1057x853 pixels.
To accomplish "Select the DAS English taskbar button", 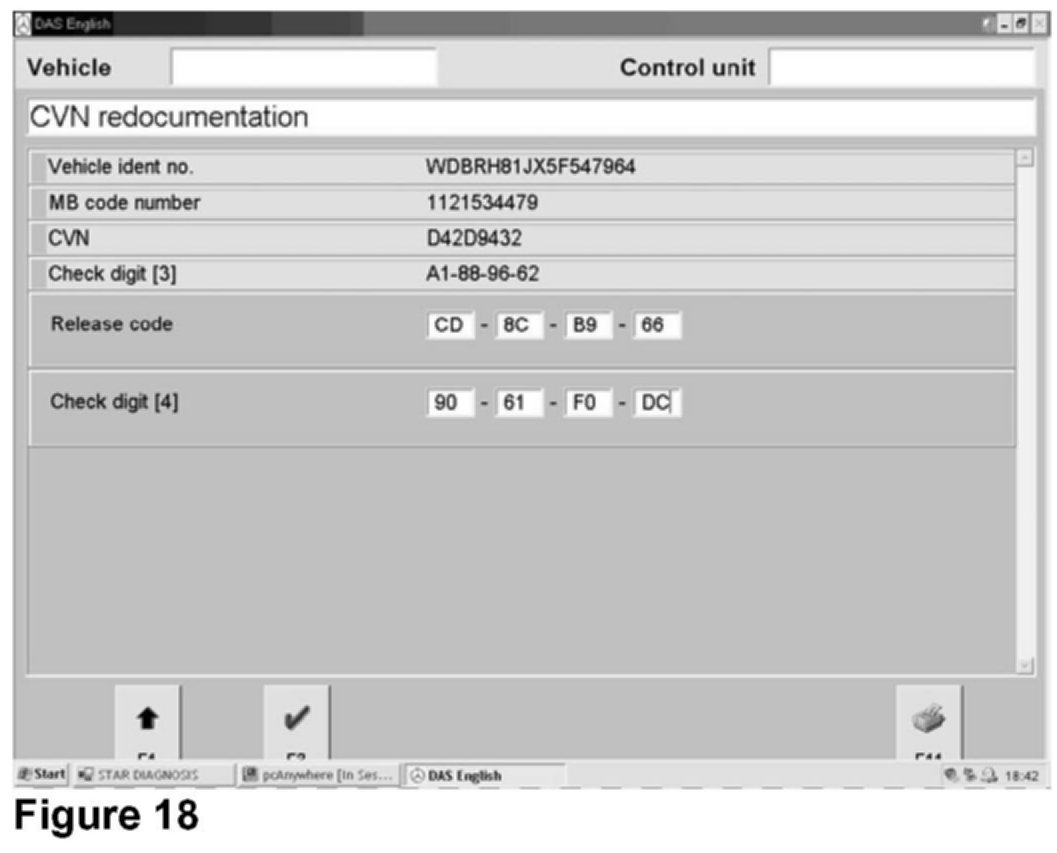I will [484, 775].
